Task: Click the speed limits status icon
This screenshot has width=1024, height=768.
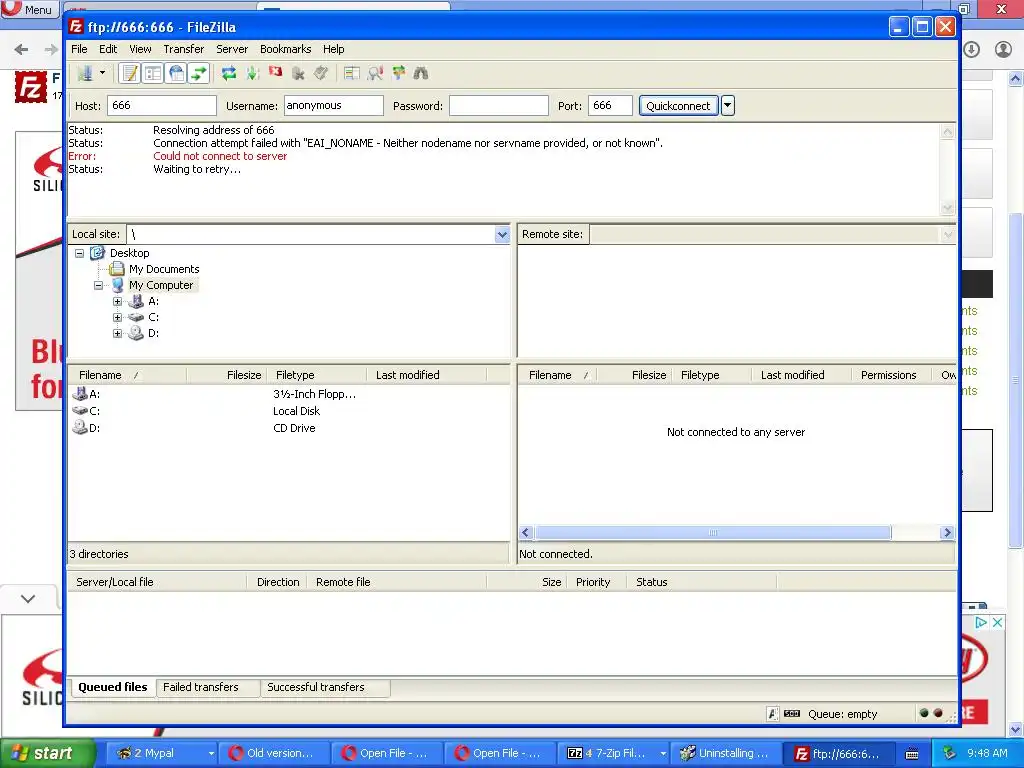Action: (792, 714)
